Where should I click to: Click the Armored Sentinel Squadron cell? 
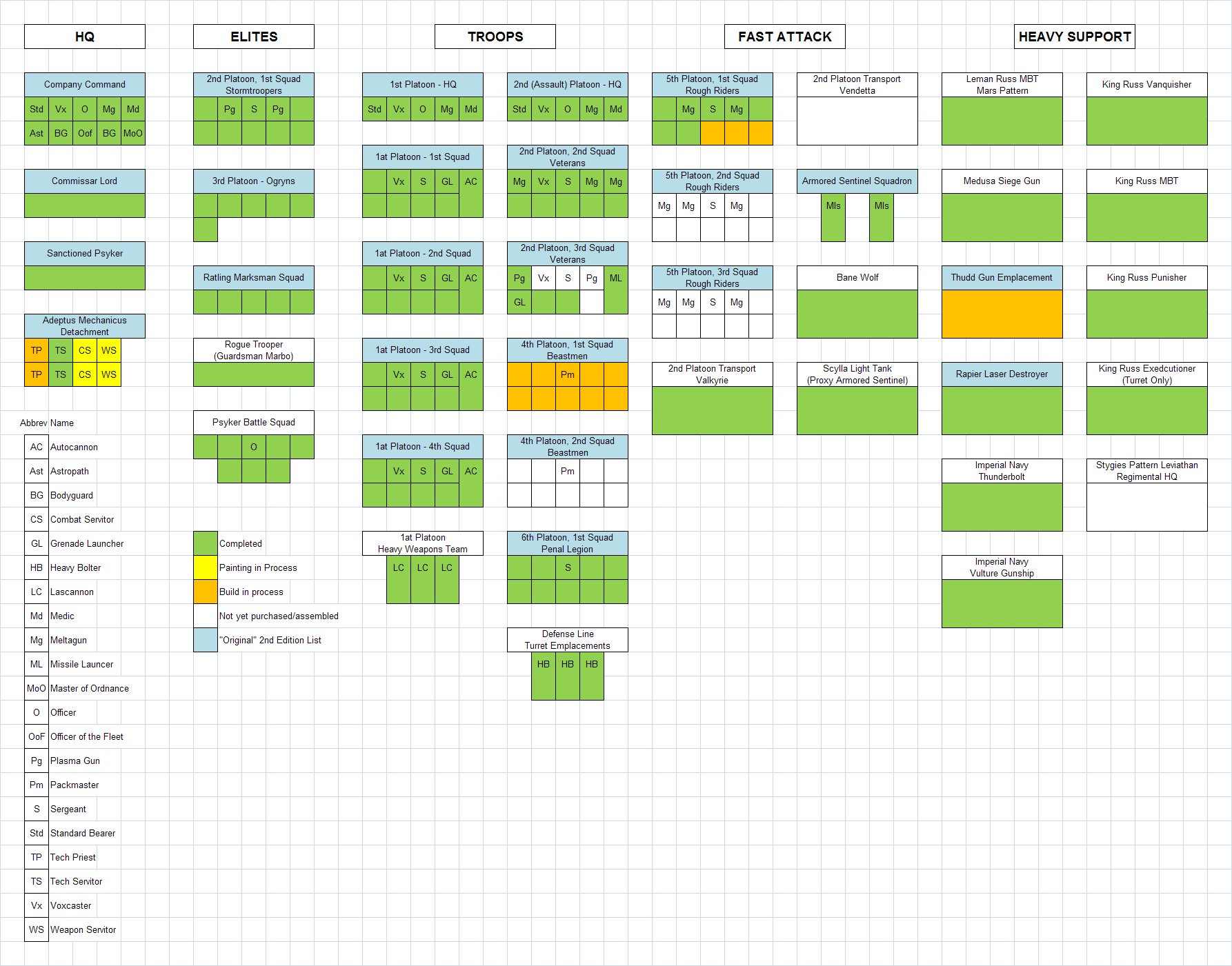pyautogui.click(x=857, y=181)
